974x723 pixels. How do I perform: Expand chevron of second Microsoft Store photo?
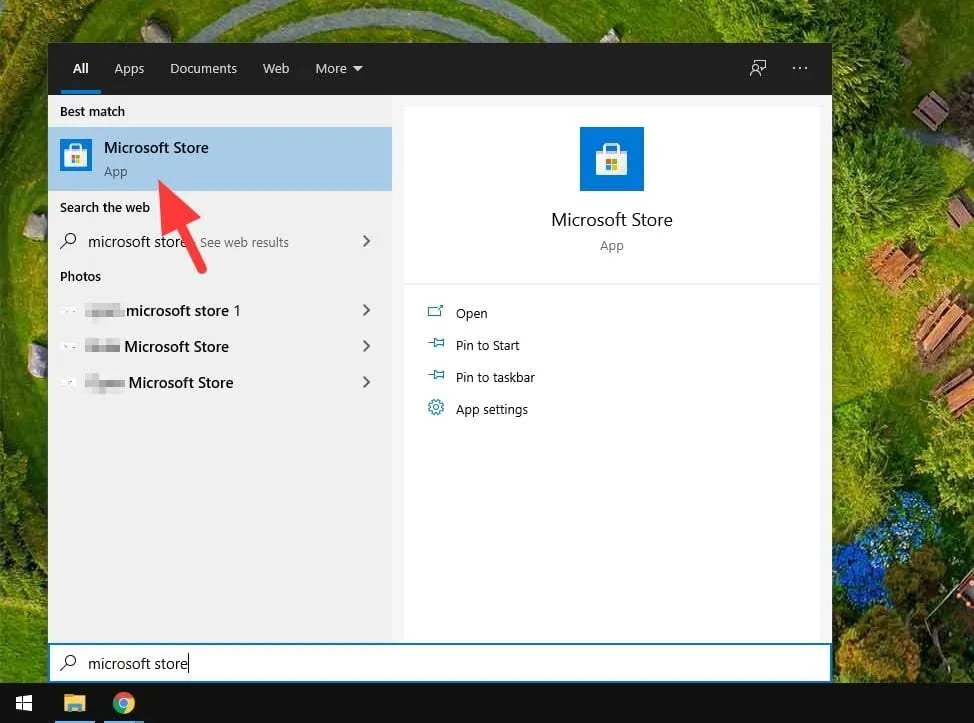click(366, 346)
